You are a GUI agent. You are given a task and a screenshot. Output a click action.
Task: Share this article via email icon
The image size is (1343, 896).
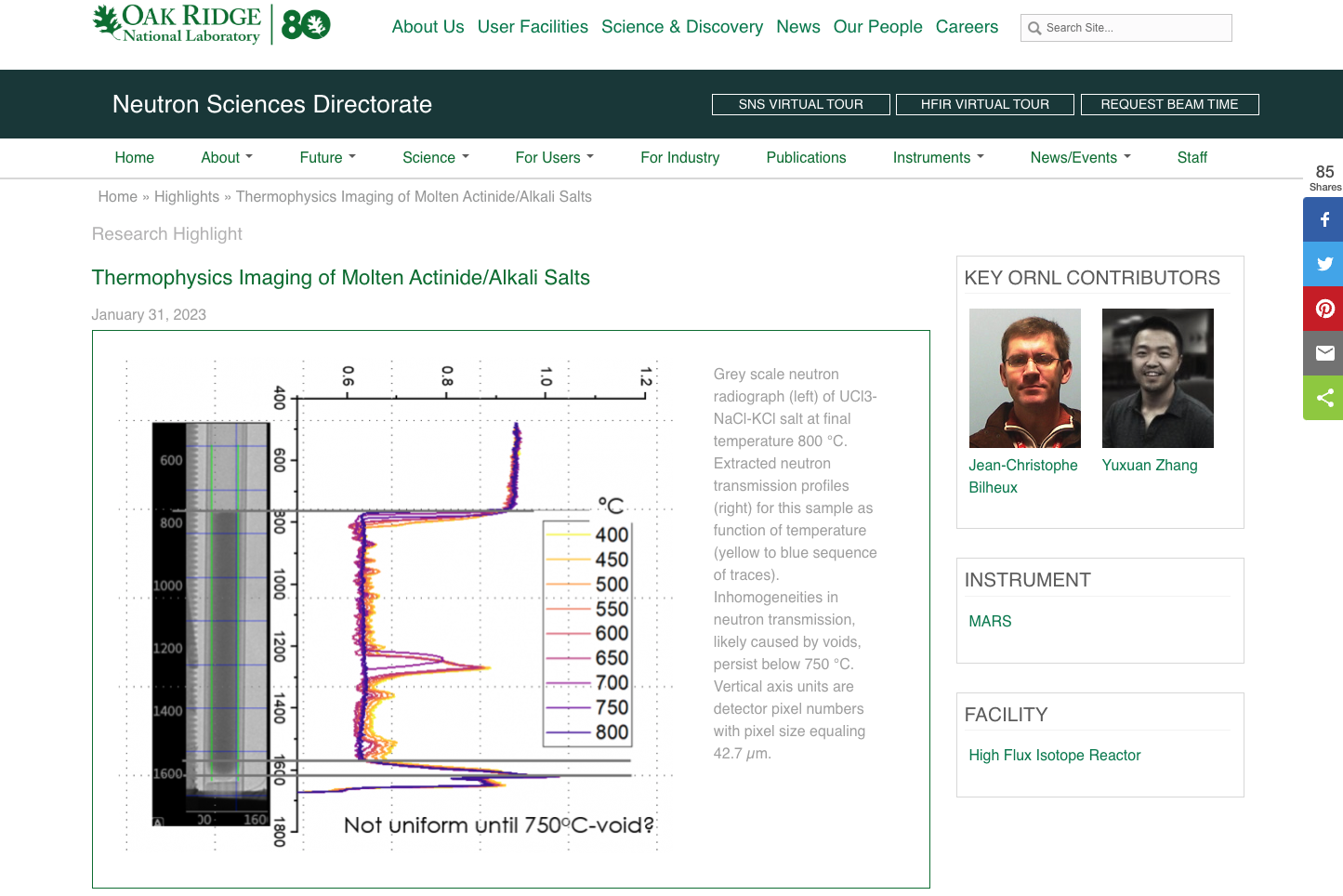[x=1324, y=353]
